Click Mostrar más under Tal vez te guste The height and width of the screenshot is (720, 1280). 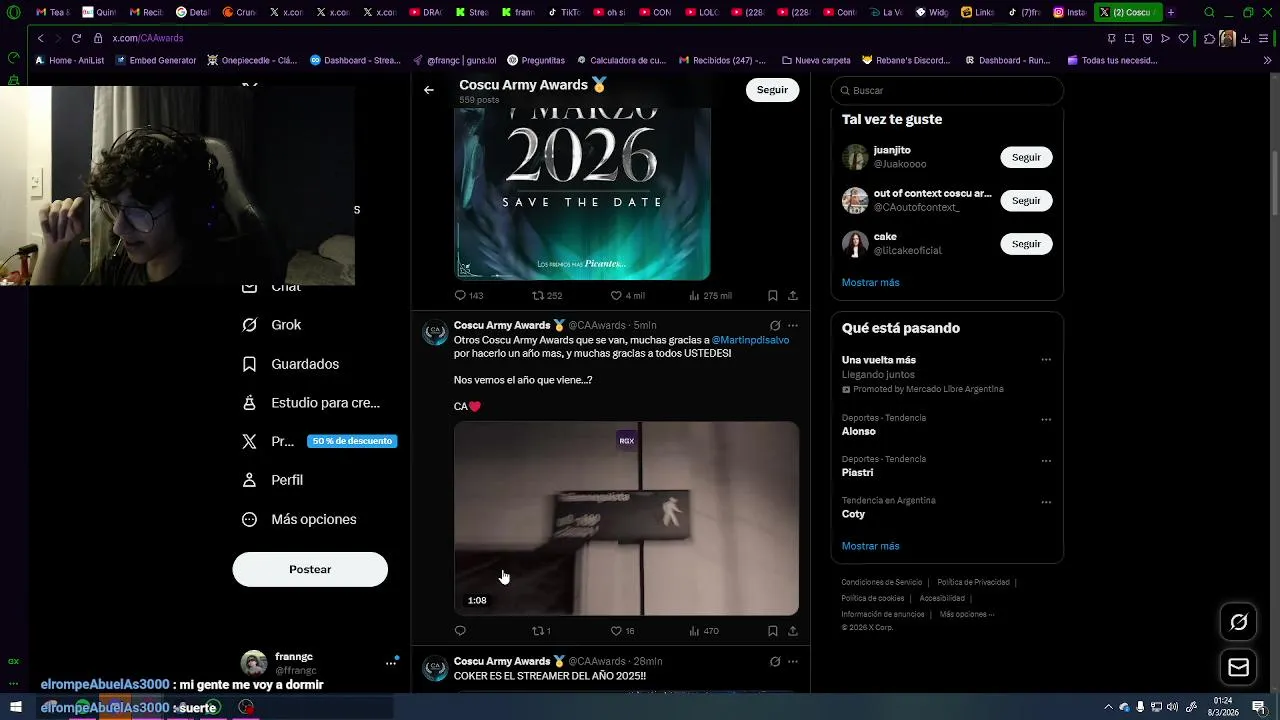(x=870, y=282)
